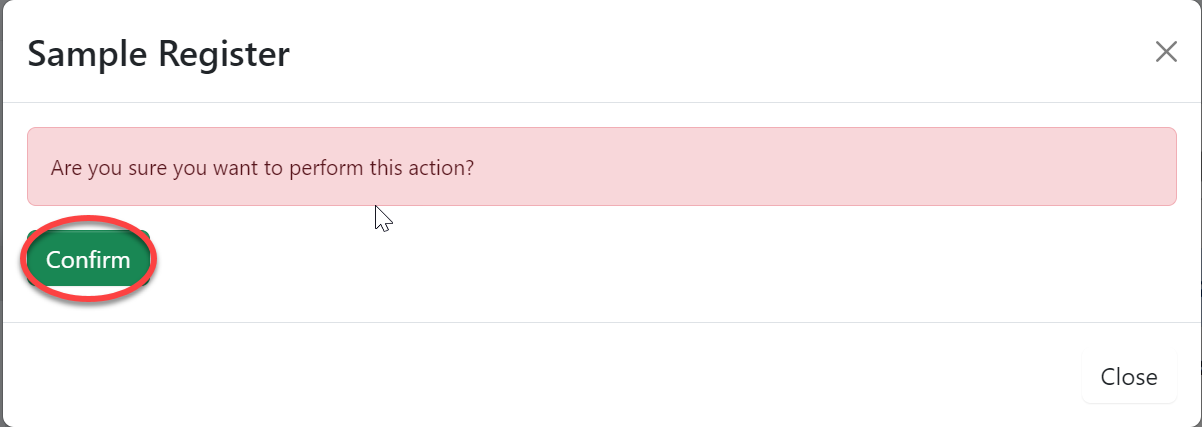
Task: Click the empty space right of Confirm
Action: [x=600, y=260]
